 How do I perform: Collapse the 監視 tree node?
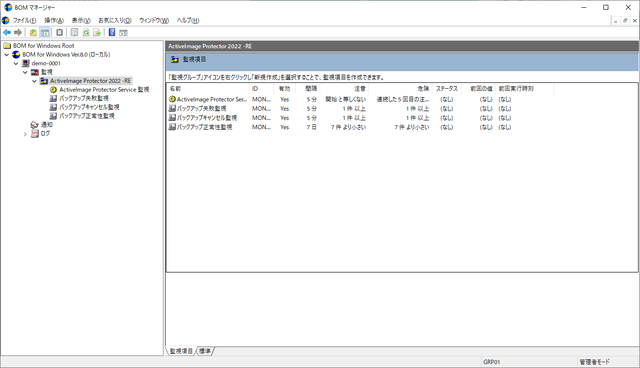25,72
